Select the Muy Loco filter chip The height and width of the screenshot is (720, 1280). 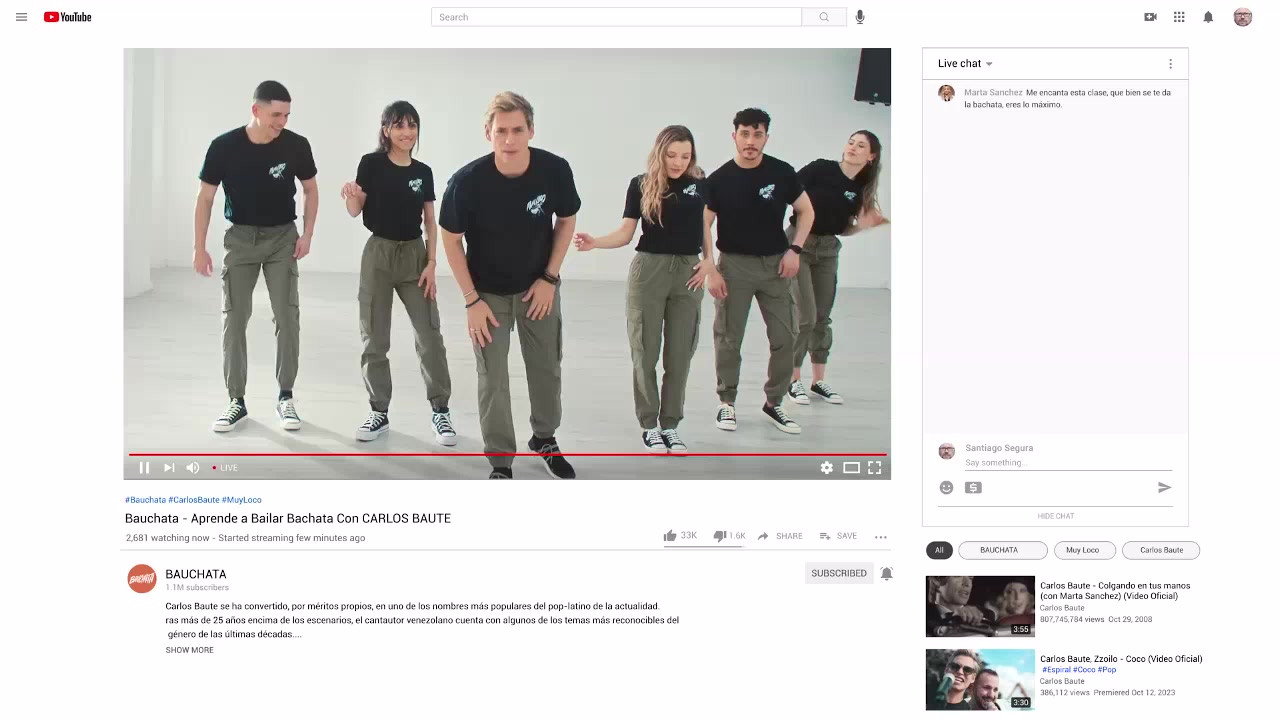pos(1085,550)
